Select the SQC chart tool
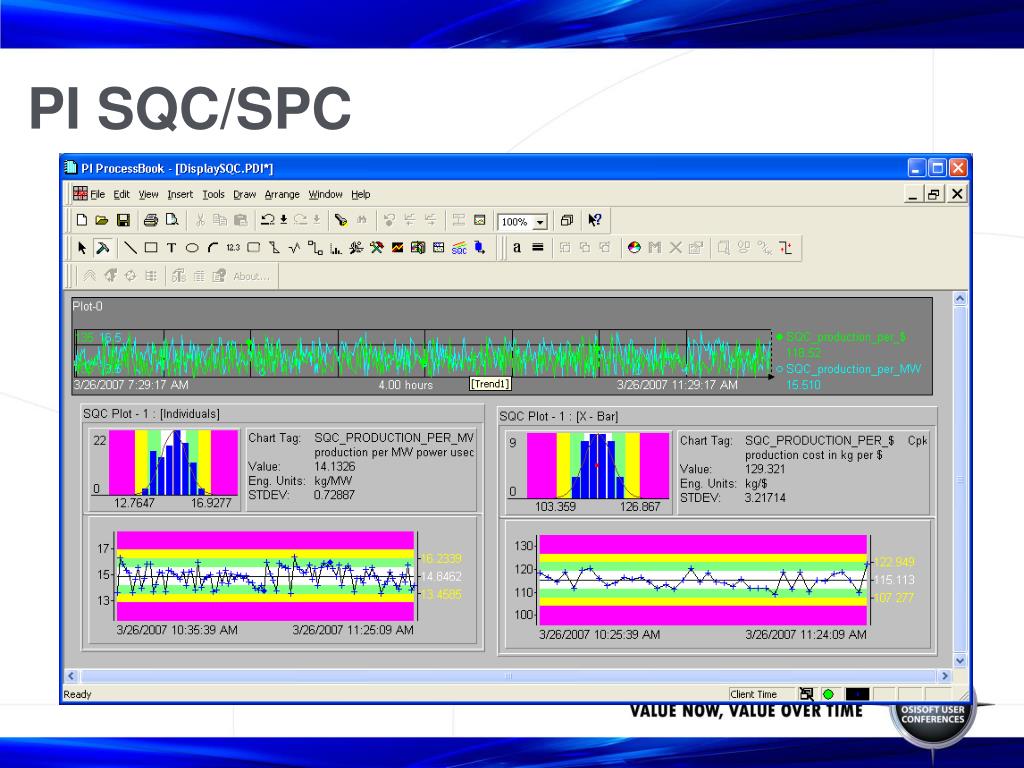 (459, 248)
